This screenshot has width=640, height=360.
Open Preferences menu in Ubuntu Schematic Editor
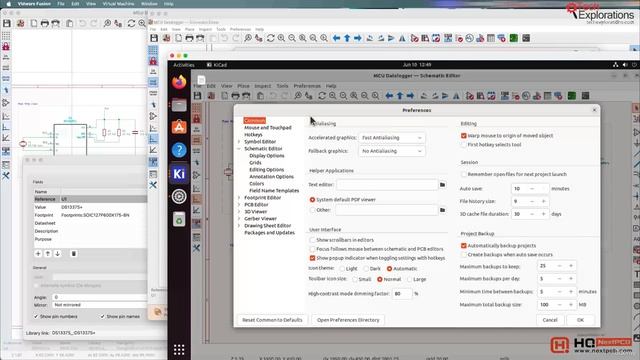(x=307, y=86)
